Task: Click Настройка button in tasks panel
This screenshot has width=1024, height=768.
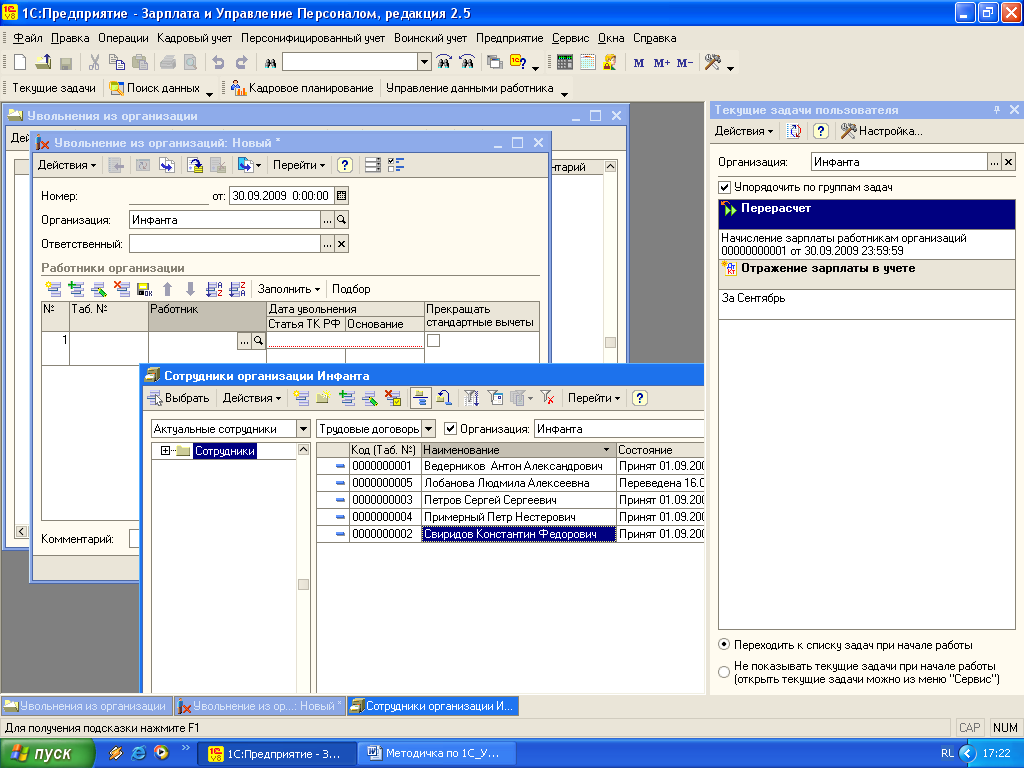Action: point(882,131)
